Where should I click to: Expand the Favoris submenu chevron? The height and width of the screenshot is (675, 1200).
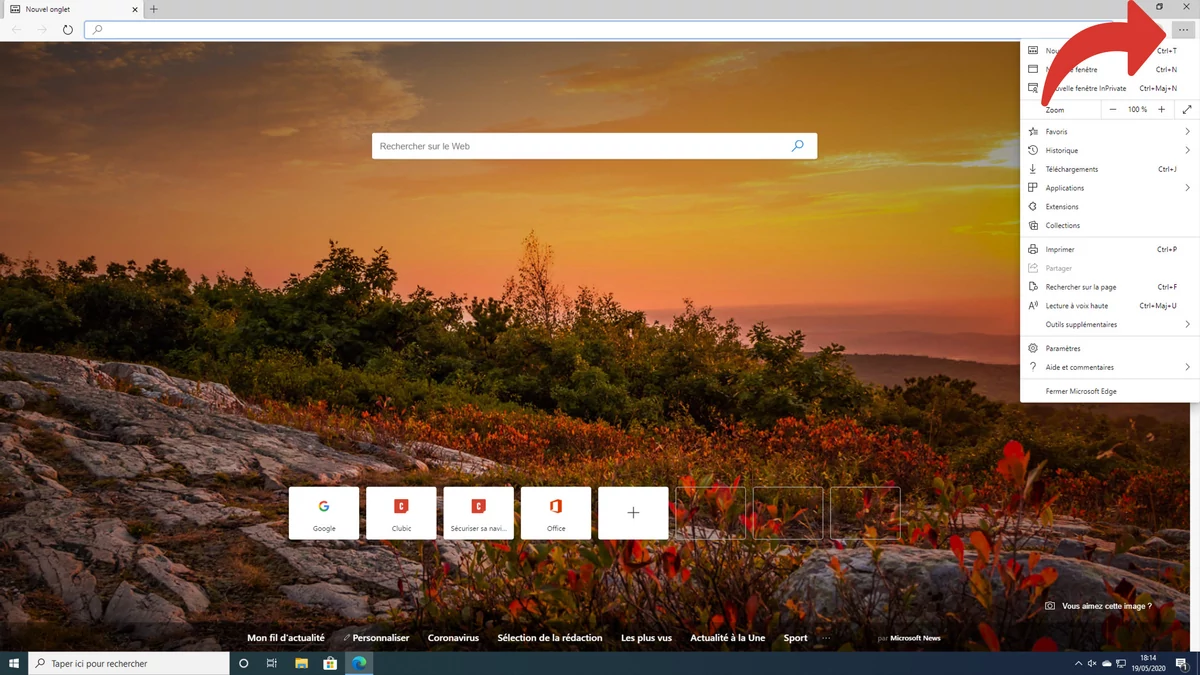[1188, 132]
